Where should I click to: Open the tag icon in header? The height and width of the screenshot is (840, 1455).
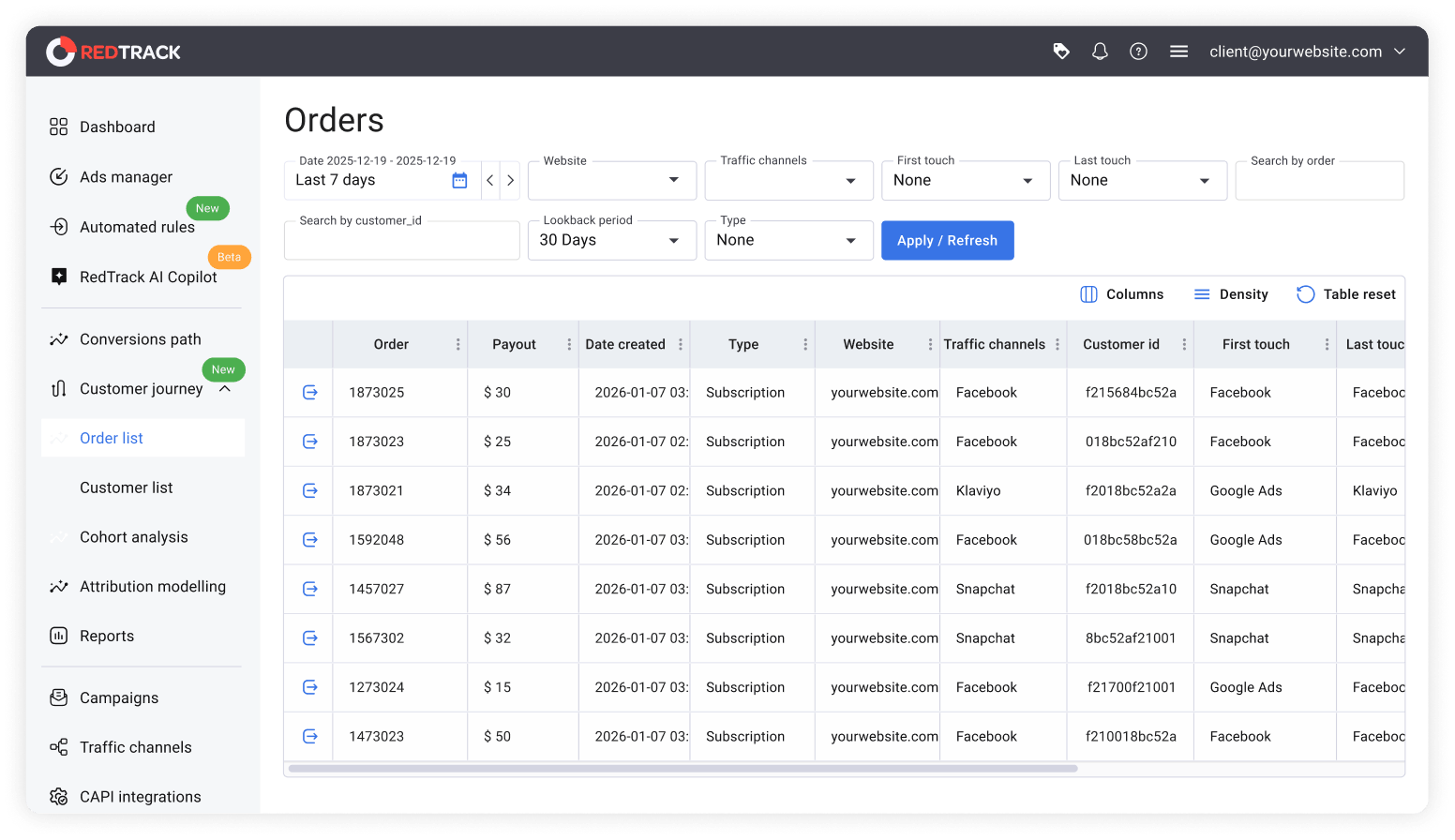click(x=1061, y=52)
